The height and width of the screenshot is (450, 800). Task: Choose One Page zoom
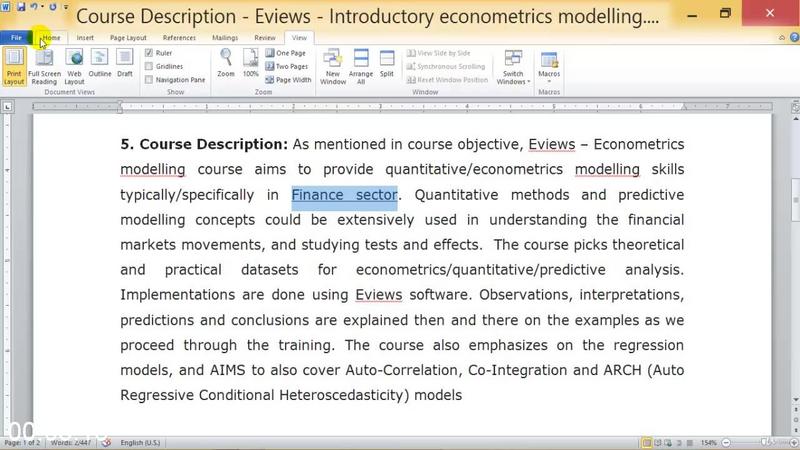click(x=285, y=53)
